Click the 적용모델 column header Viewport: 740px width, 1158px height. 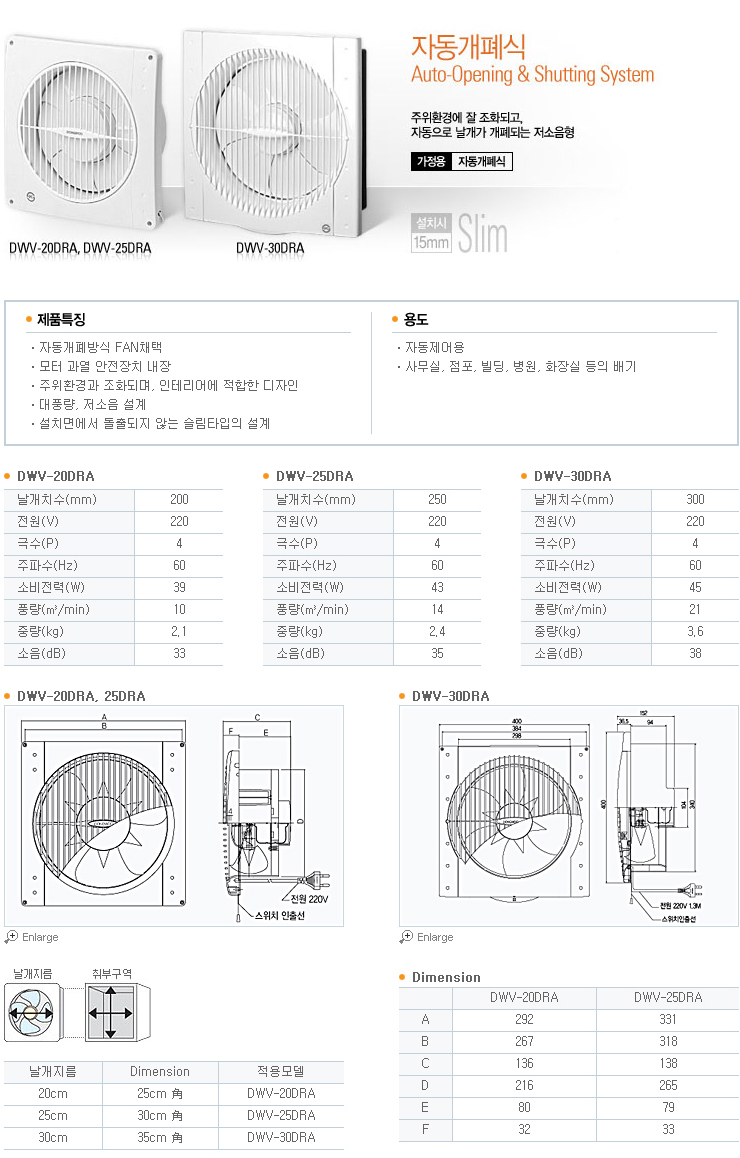point(280,1071)
